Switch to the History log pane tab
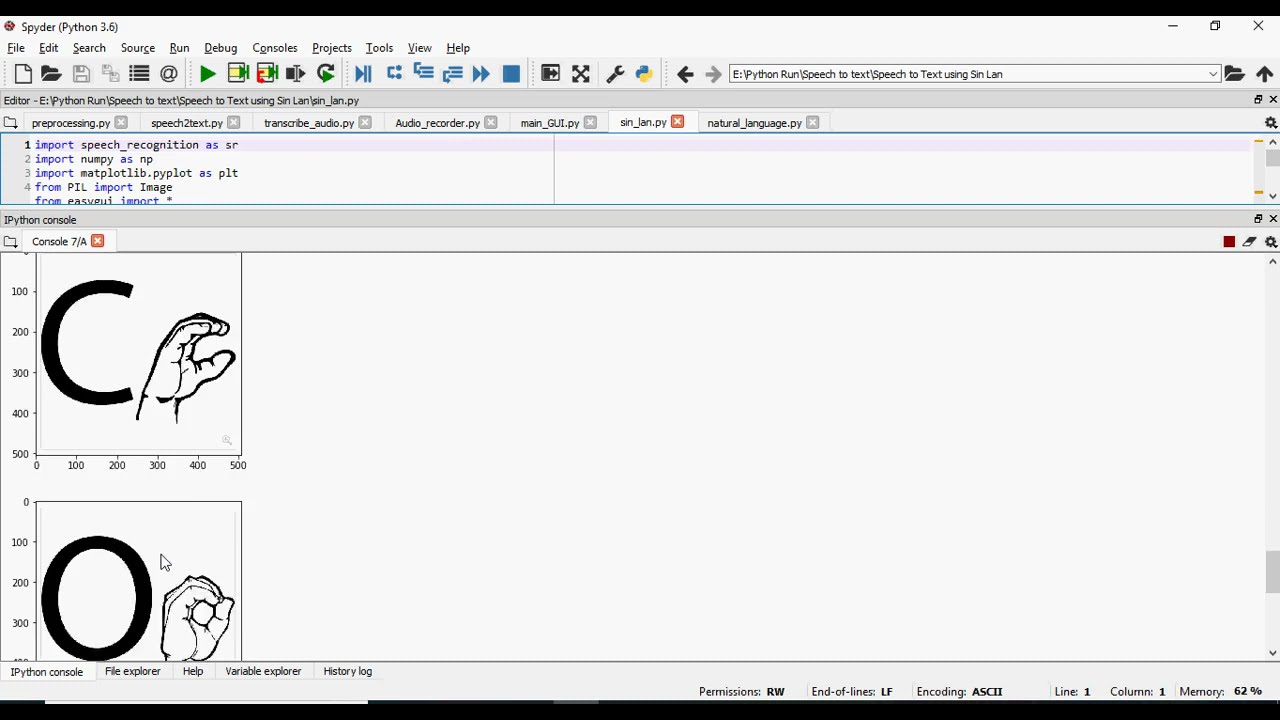Image resolution: width=1280 pixels, height=720 pixels. (x=348, y=671)
